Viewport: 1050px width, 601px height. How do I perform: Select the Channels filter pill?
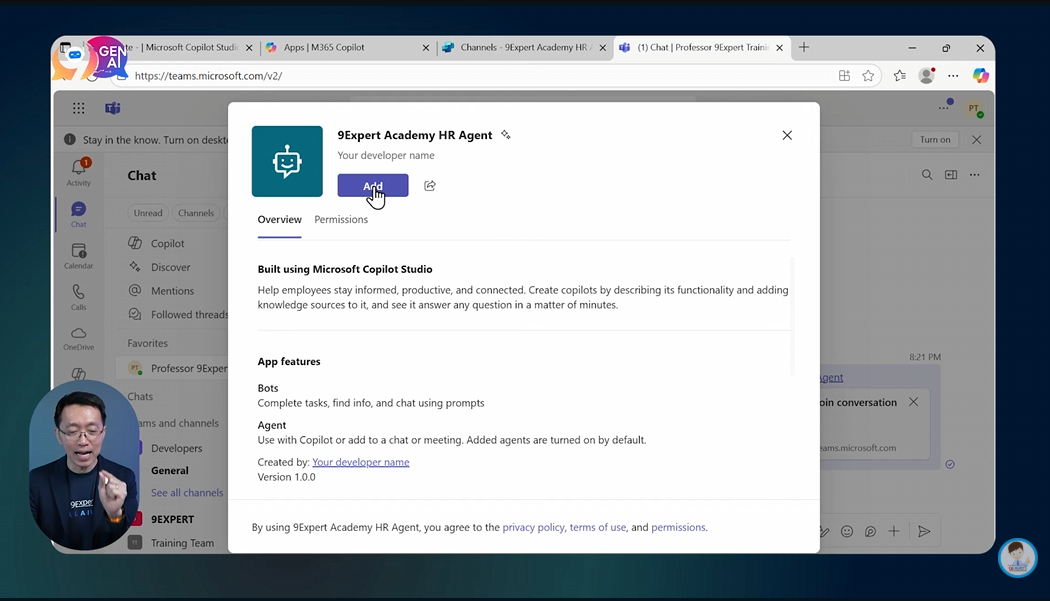pyautogui.click(x=195, y=212)
